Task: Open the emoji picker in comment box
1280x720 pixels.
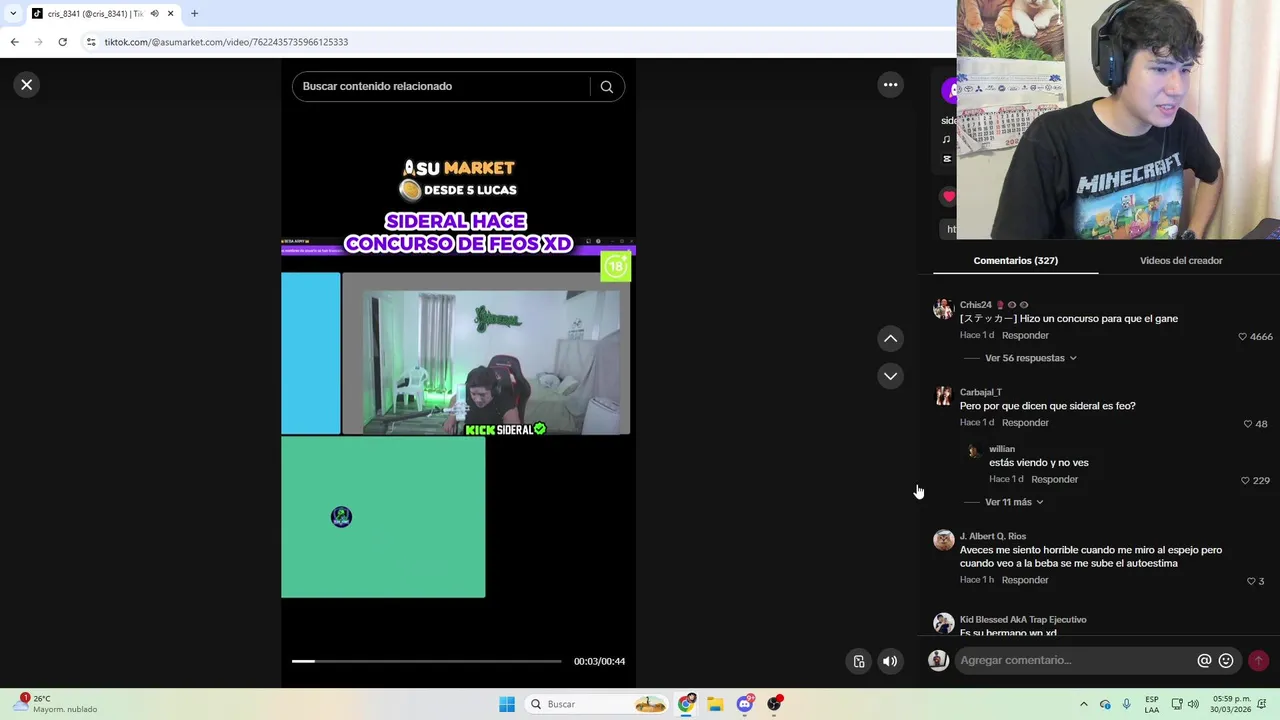Action: point(1226,660)
